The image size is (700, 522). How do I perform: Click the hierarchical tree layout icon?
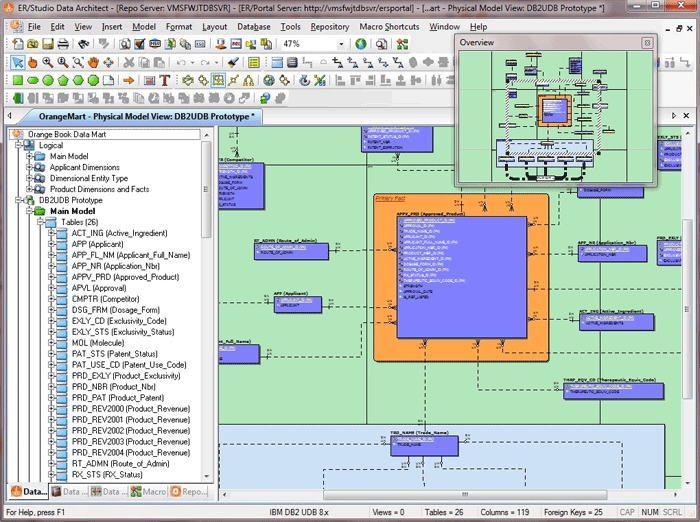point(248,80)
